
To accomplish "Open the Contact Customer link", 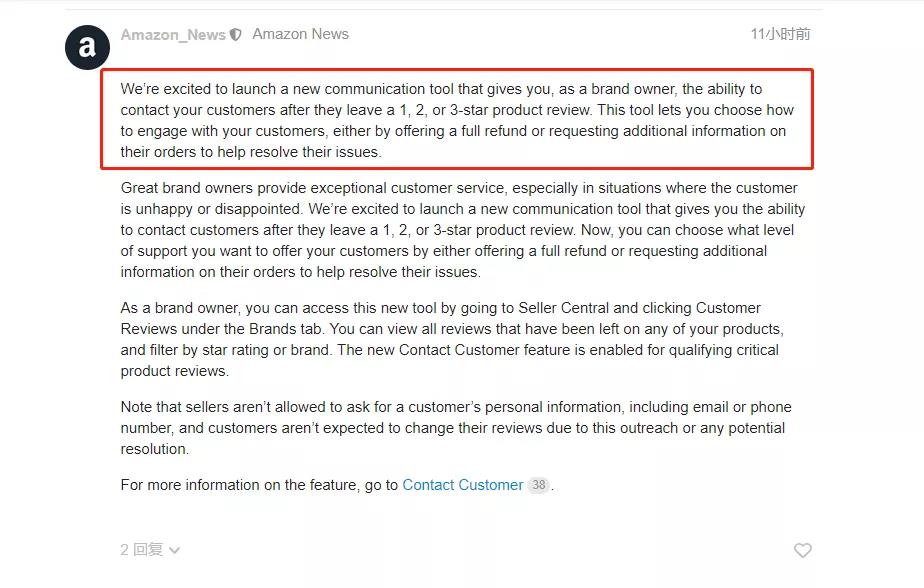I will 462,485.
